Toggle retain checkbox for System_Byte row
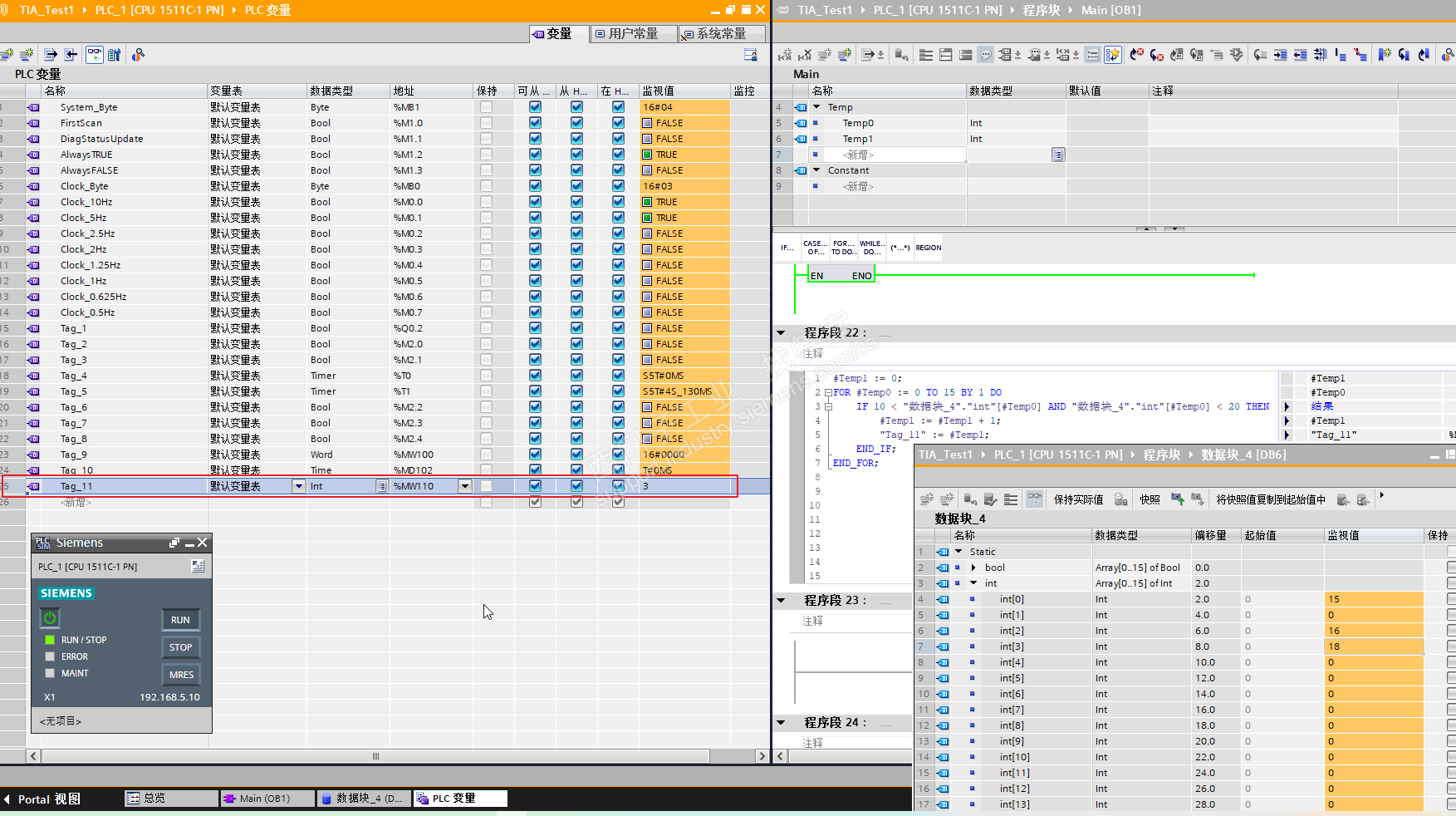The image size is (1456, 816). point(486,107)
